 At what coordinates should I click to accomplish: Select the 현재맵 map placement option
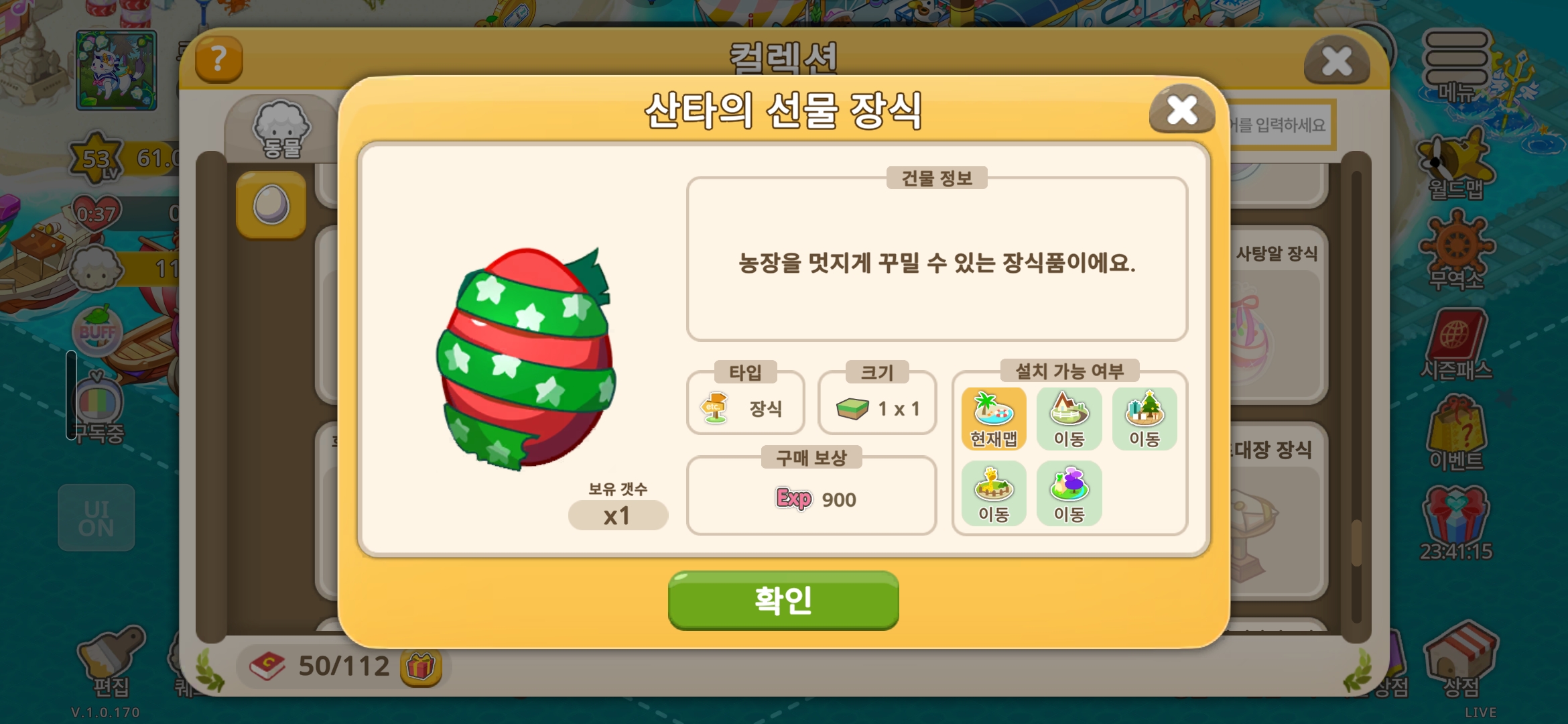[x=994, y=420]
